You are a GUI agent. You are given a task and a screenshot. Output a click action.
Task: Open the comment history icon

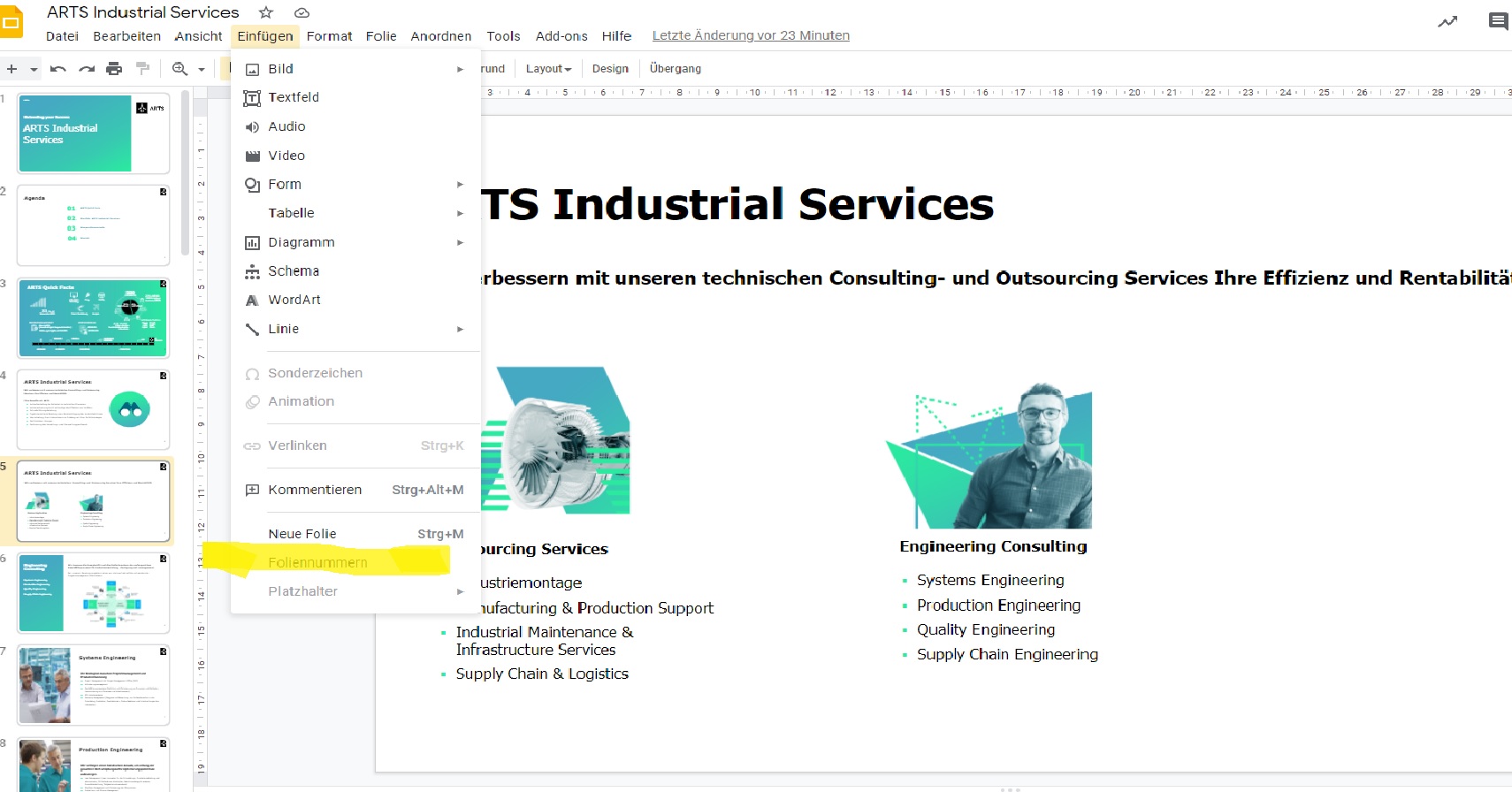(x=1498, y=21)
